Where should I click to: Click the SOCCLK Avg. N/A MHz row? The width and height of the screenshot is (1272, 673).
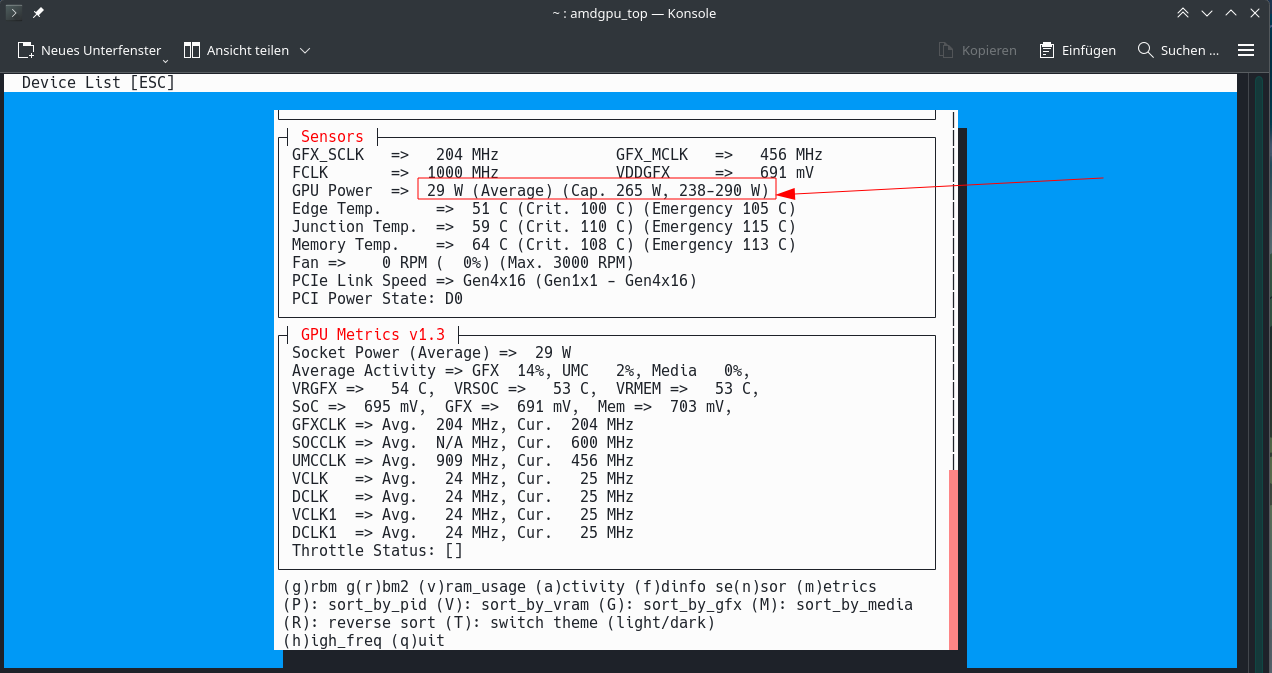tap(463, 443)
